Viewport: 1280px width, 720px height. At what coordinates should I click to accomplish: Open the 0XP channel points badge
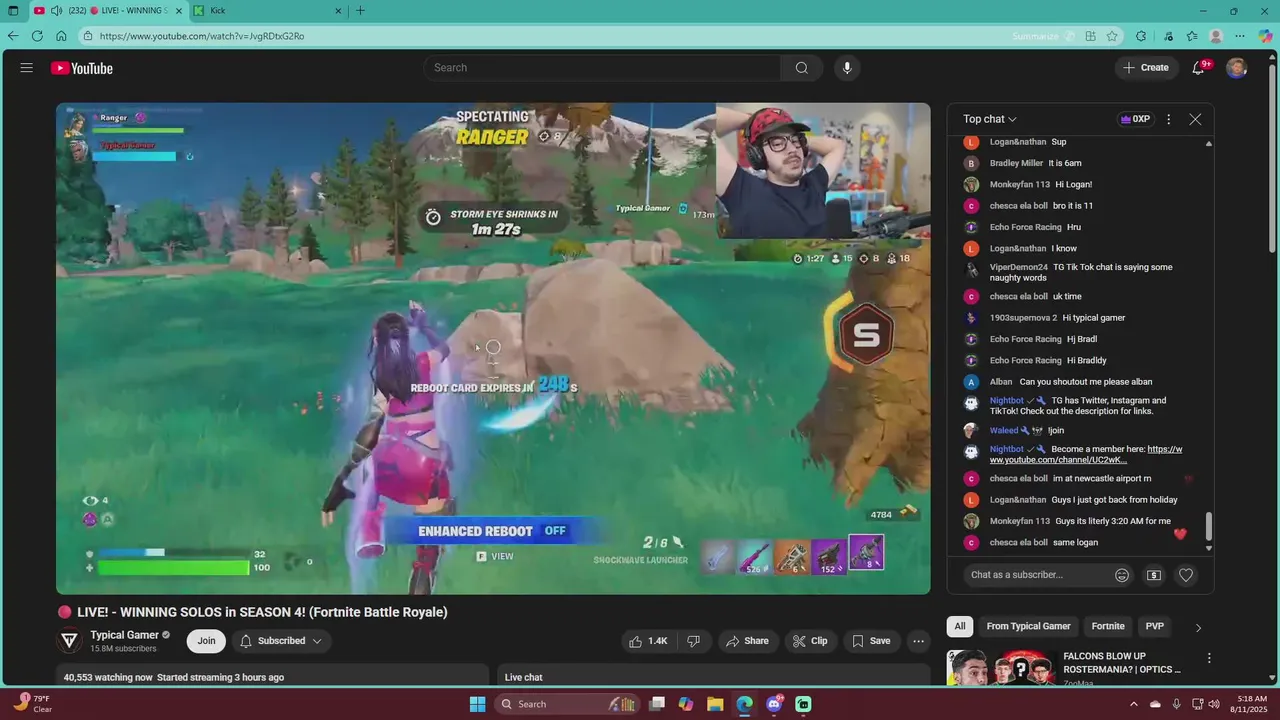(1134, 119)
